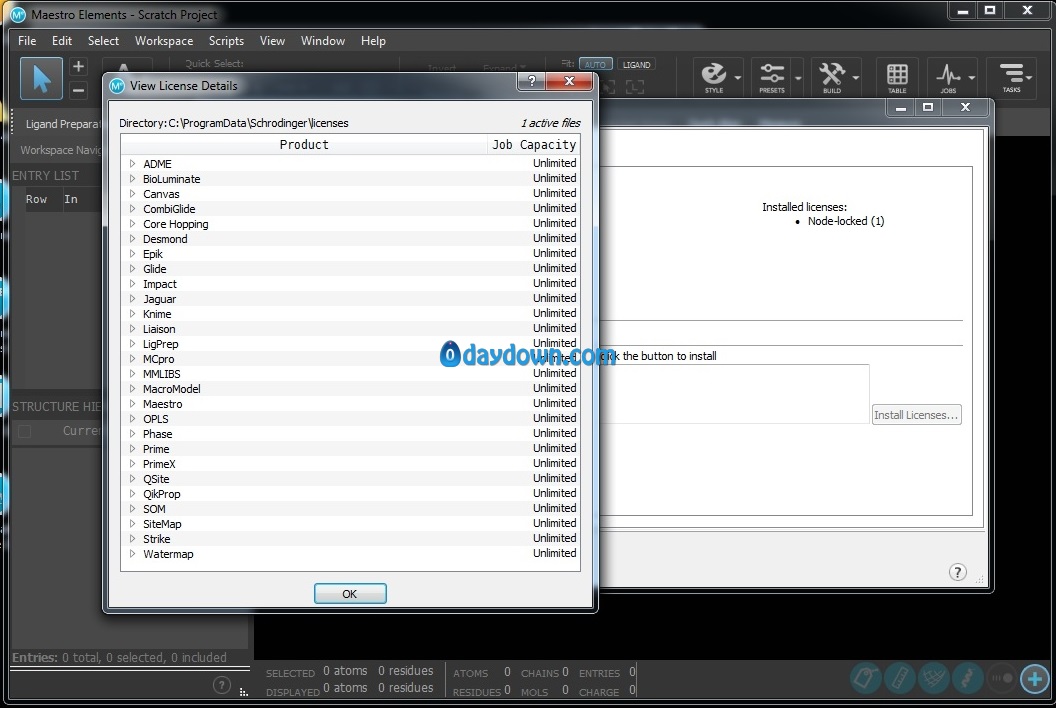This screenshot has height=708, width=1056.
Task: Click the round help icon in the licenses window
Action: [958, 572]
